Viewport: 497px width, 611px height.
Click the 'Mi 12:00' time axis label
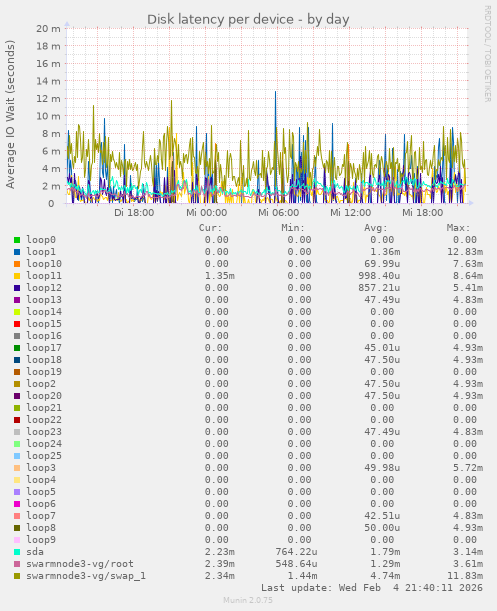[x=350, y=213]
